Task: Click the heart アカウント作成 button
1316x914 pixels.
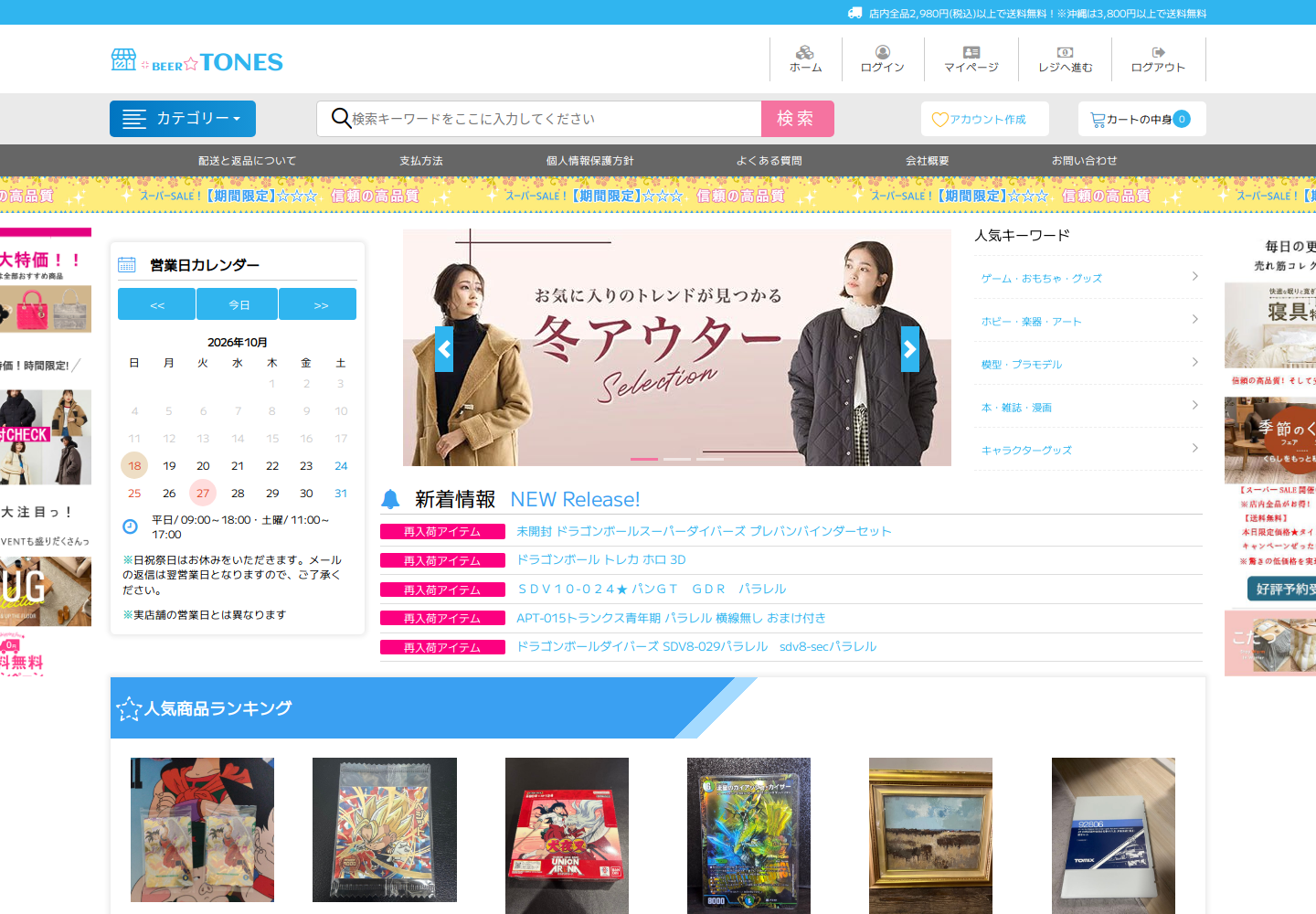Action: [x=985, y=119]
